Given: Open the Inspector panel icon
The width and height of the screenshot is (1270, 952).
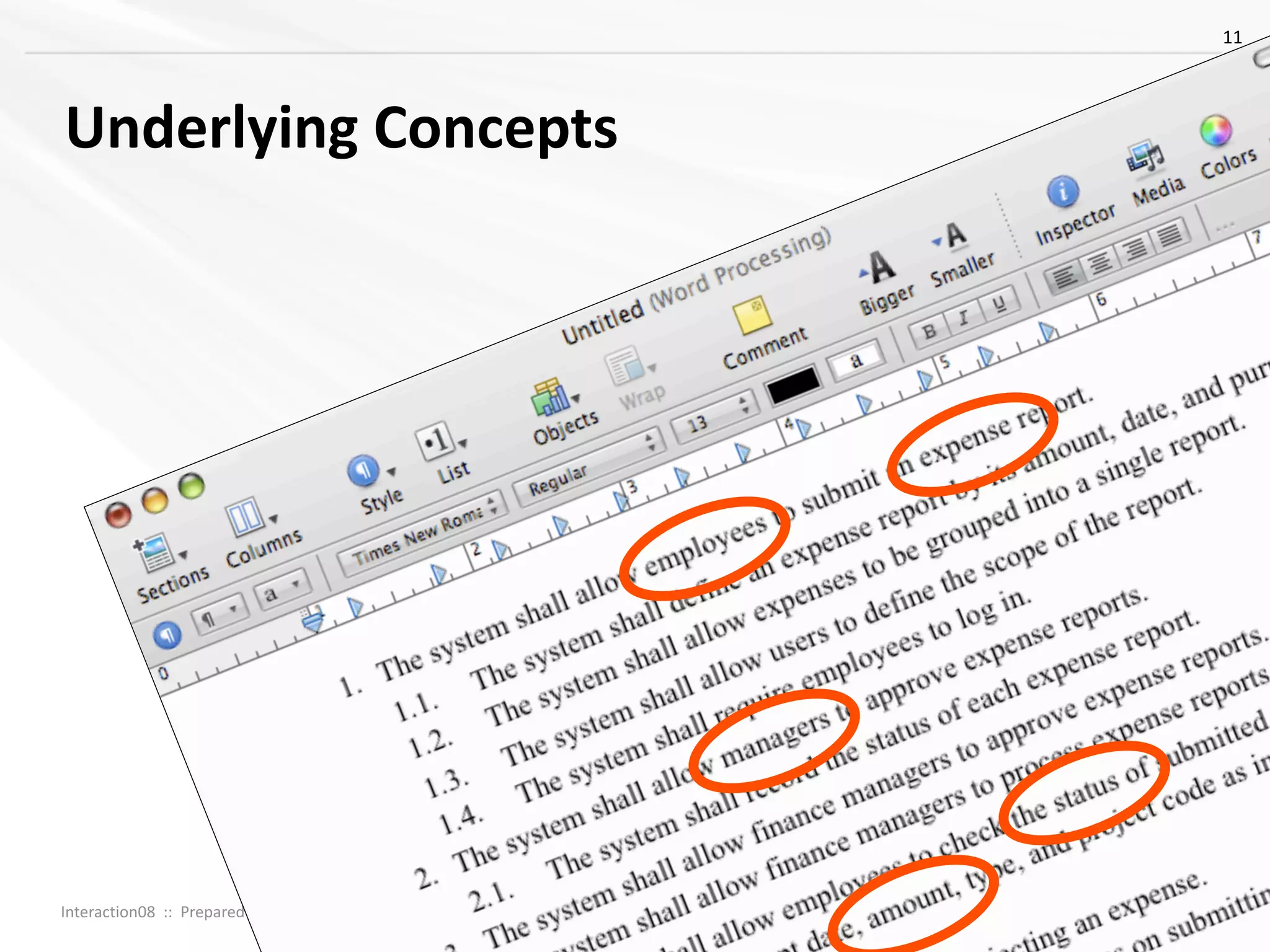Looking at the screenshot, I should click(x=1063, y=192).
